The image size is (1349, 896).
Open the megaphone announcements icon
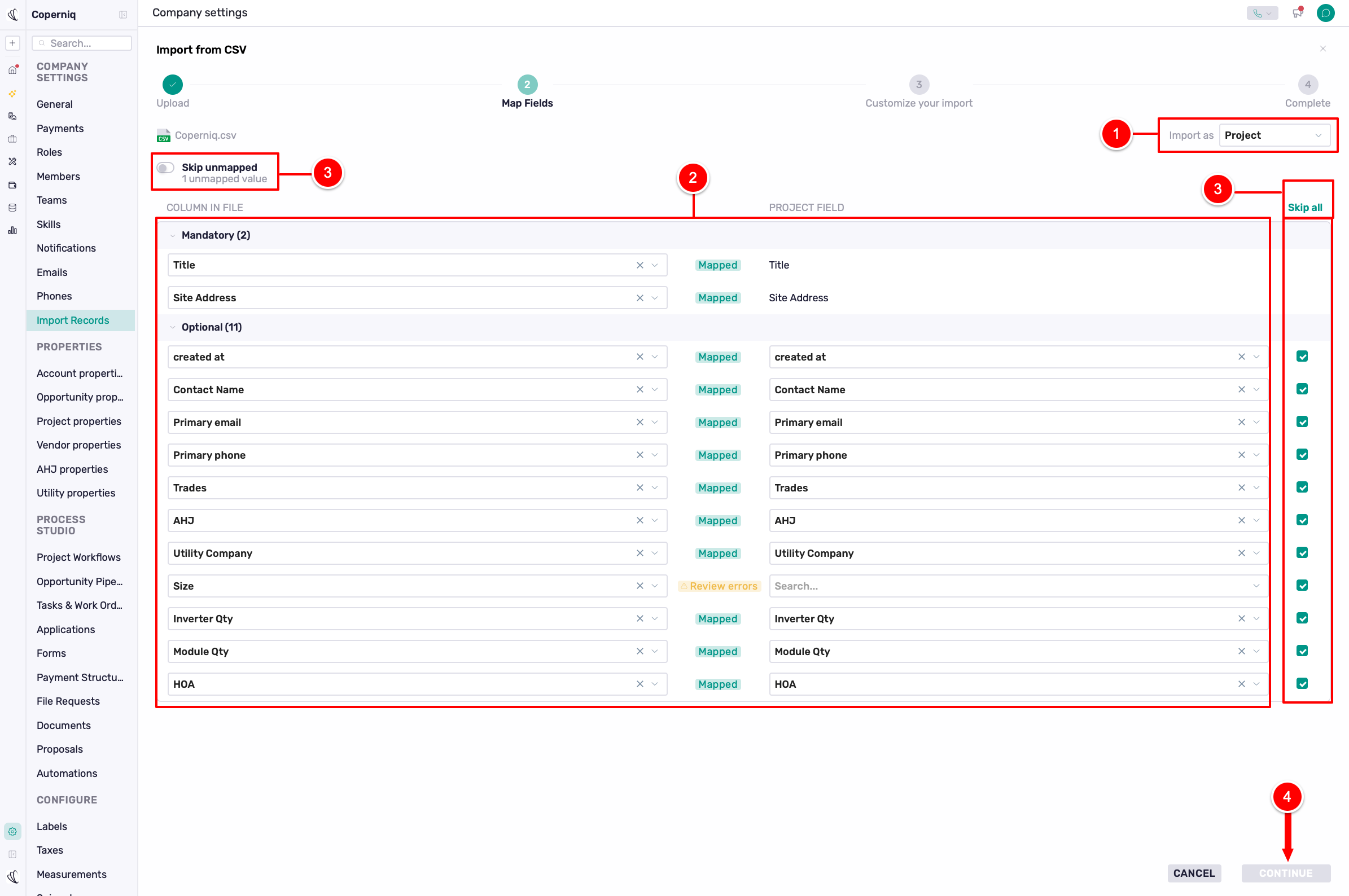click(x=1298, y=12)
